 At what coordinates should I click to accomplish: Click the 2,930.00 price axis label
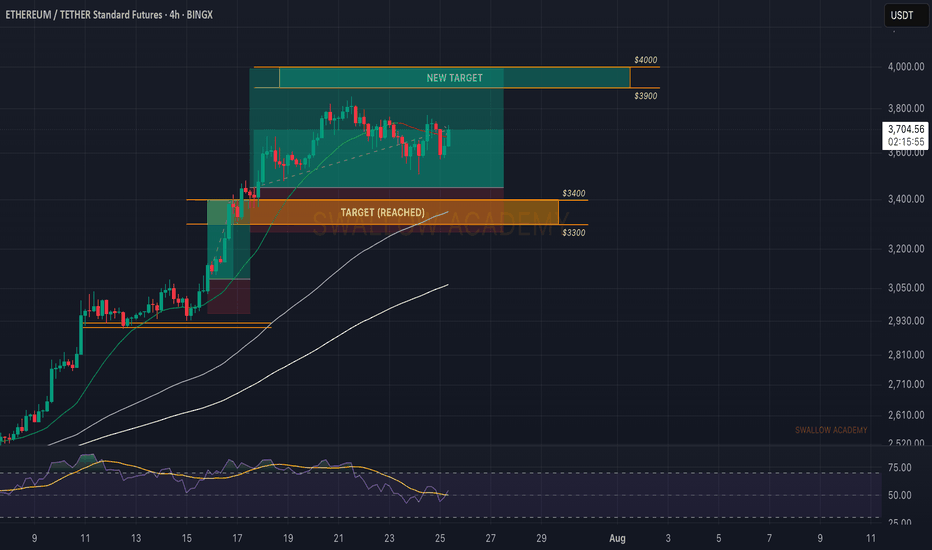(x=906, y=321)
